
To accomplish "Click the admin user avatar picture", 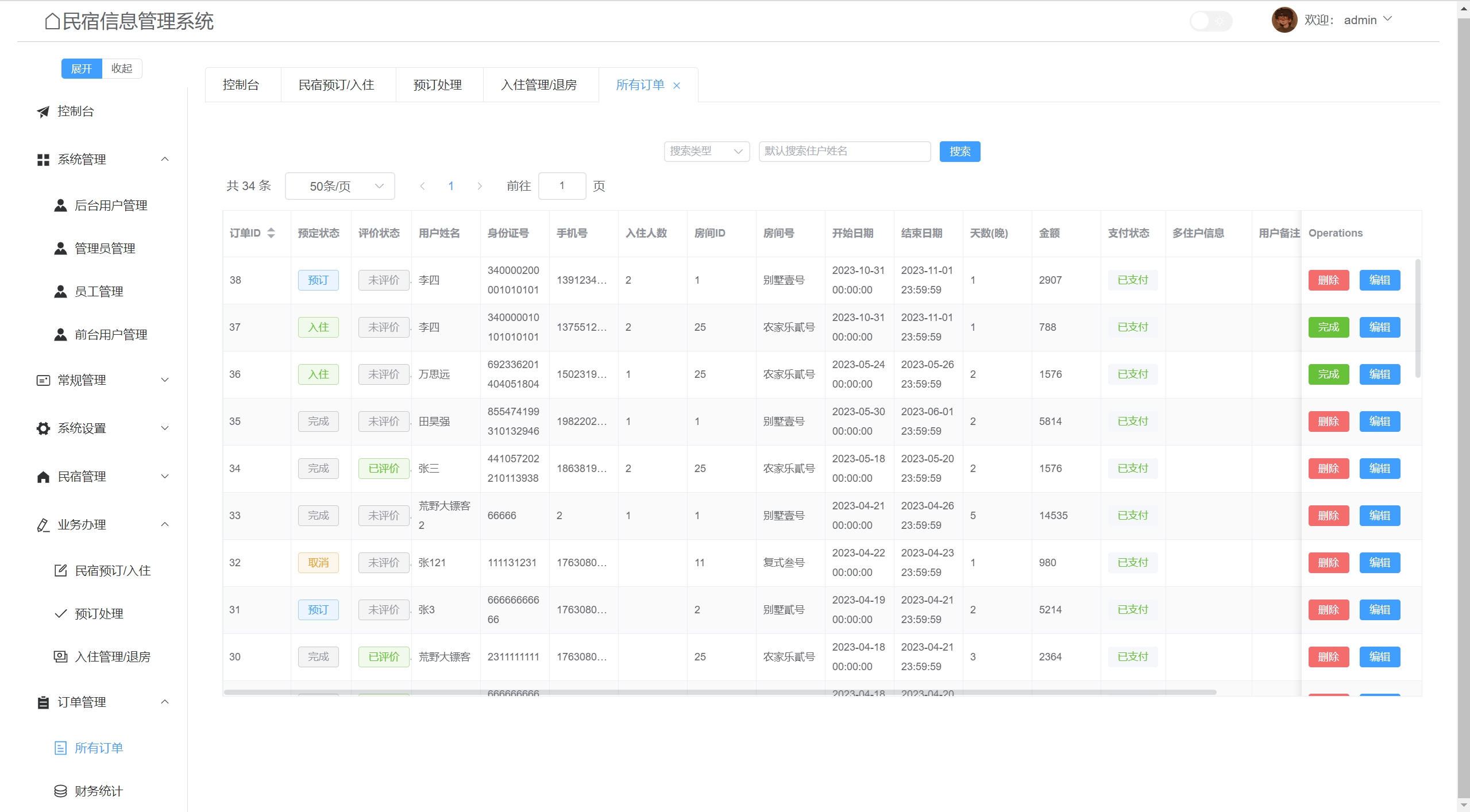I will (1284, 20).
